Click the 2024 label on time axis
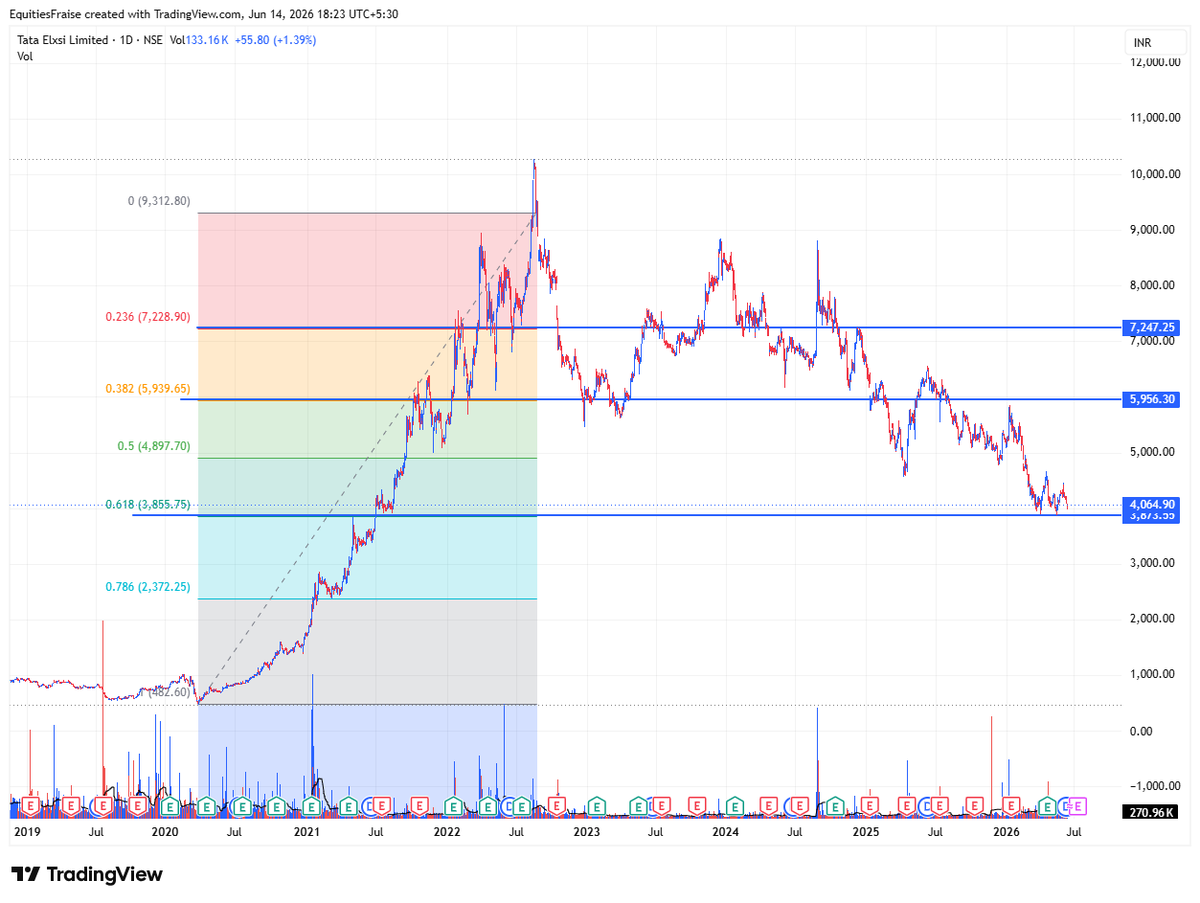The height and width of the screenshot is (903, 1200). click(725, 831)
